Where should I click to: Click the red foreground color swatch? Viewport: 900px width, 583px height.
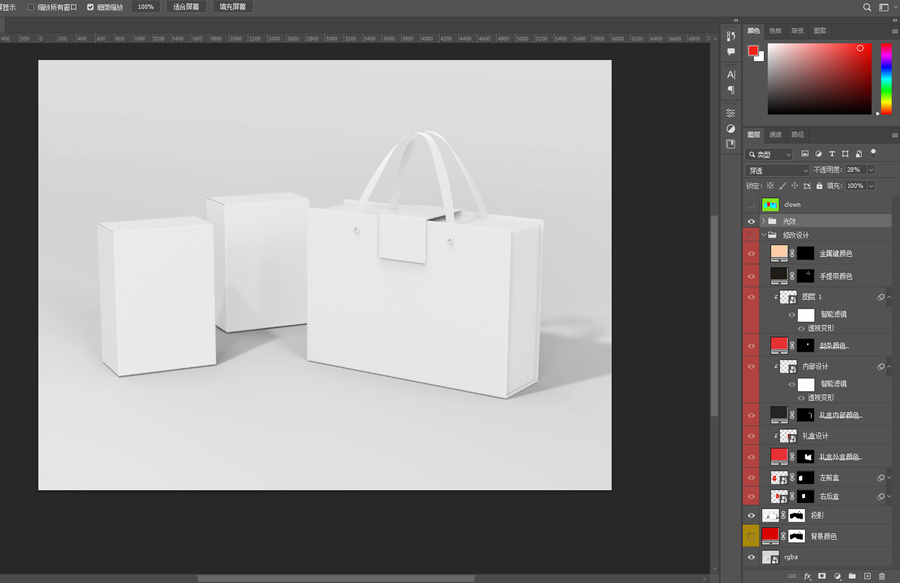(752, 50)
